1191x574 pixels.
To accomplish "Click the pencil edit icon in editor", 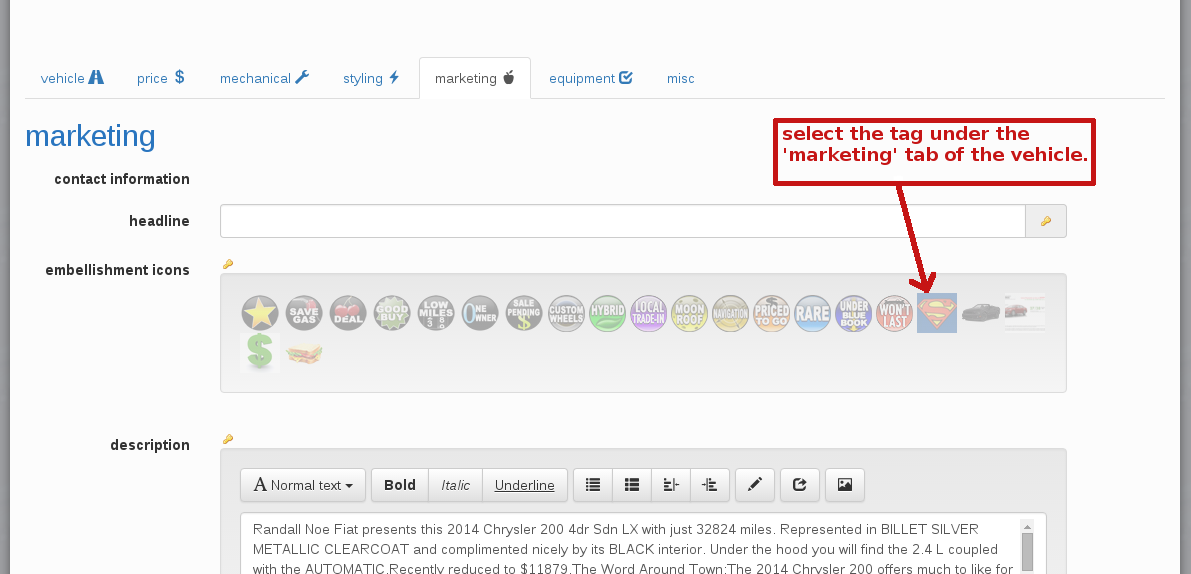I will coord(755,485).
